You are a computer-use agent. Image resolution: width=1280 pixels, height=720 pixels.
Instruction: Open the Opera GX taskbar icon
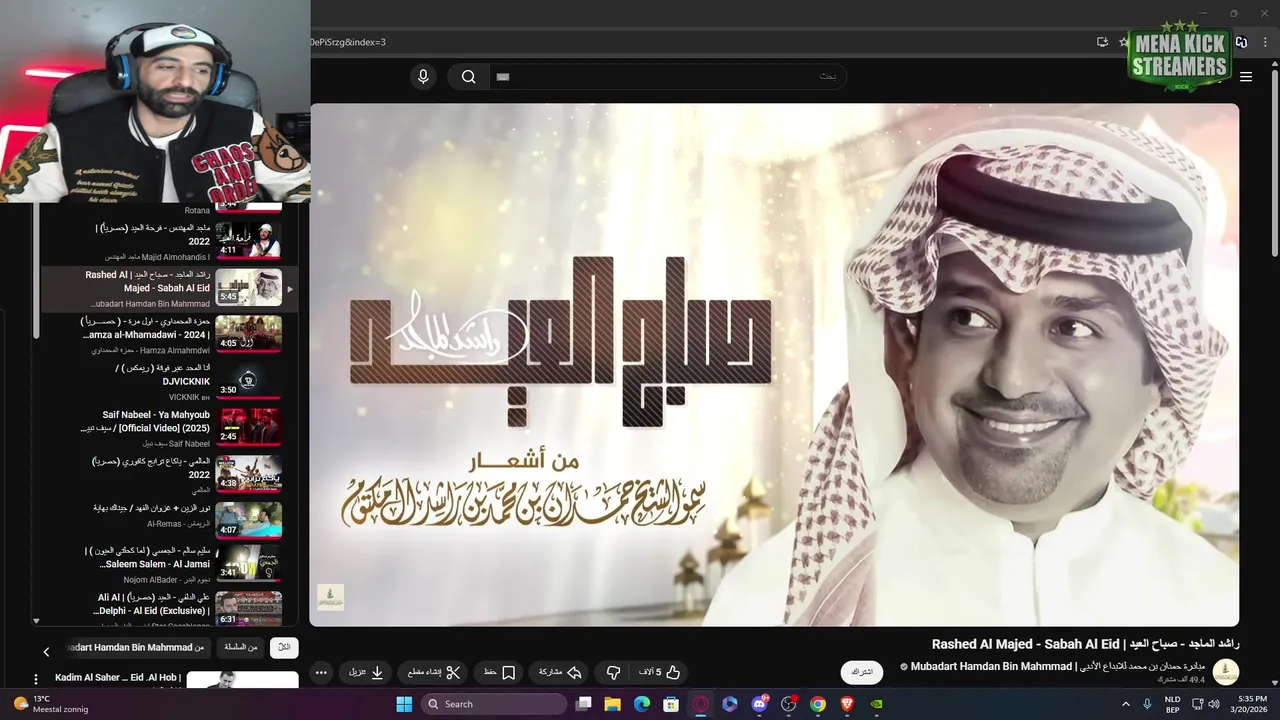pyautogui.click(x=701, y=704)
